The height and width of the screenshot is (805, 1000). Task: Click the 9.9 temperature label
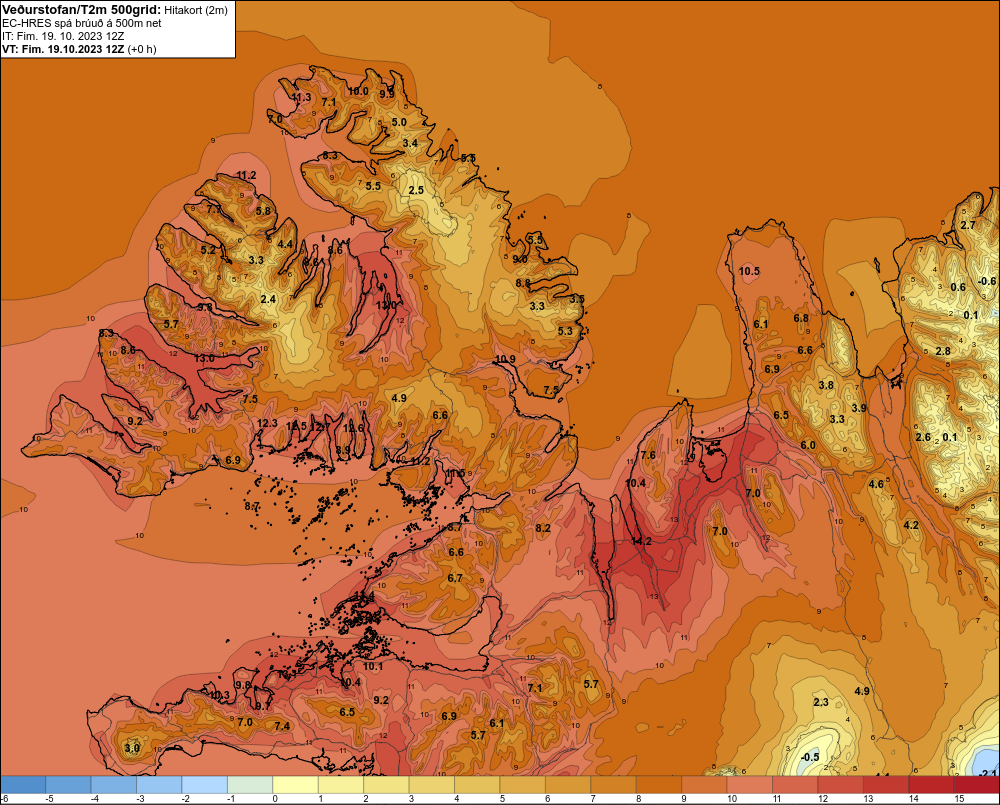click(387, 94)
